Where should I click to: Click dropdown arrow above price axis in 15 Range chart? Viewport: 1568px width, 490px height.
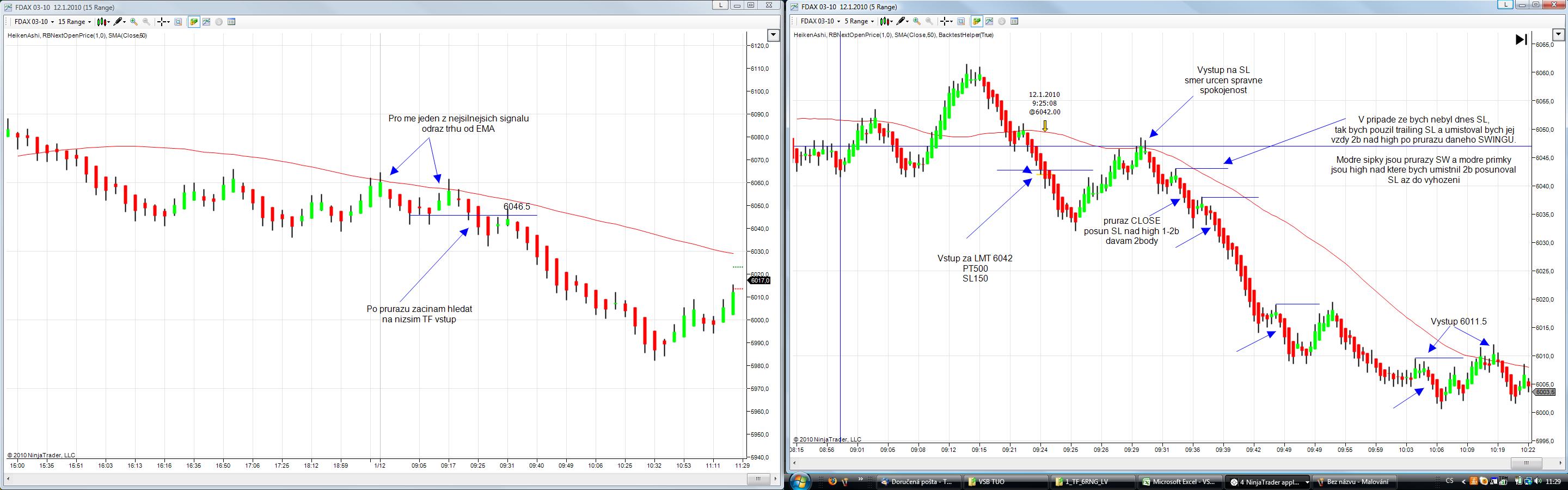(x=773, y=35)
